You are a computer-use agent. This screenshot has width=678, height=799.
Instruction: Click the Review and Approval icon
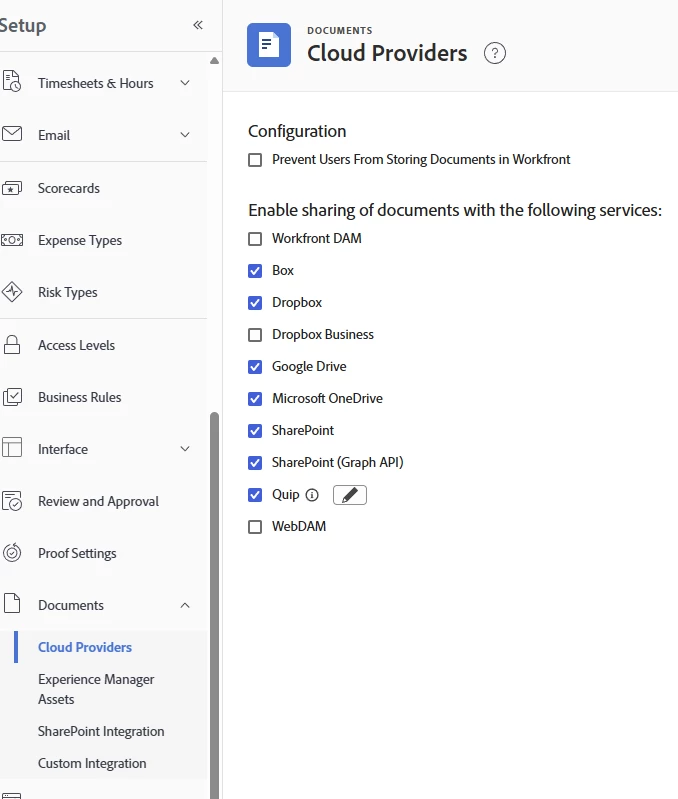click(x=12, y=501)
